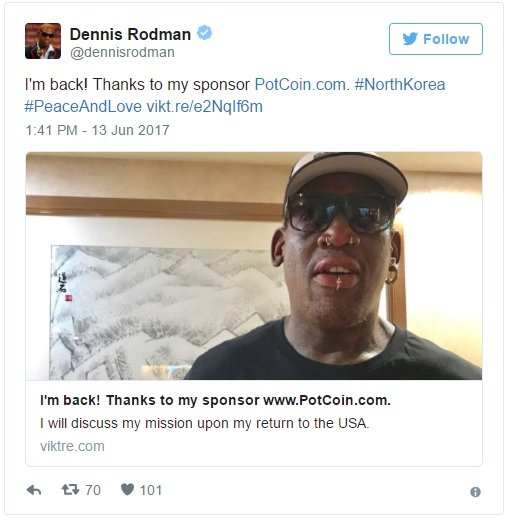The image size is (507, 518).
Task: Click the retweet count 70
Action: pos(93,490)
